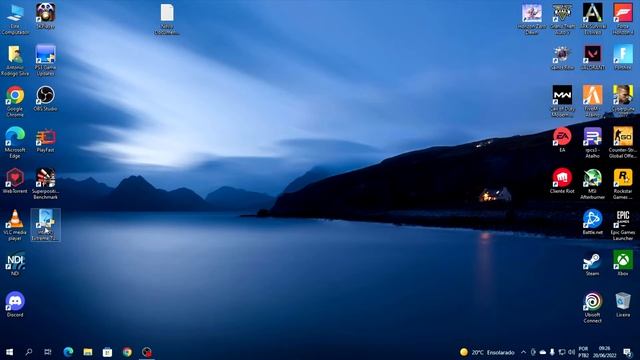Viewport: 640px width, 360px height.
Task: Launch Cyberpunk 2077 shortcut
Action: pyautogui.click(x=623, y=101)
